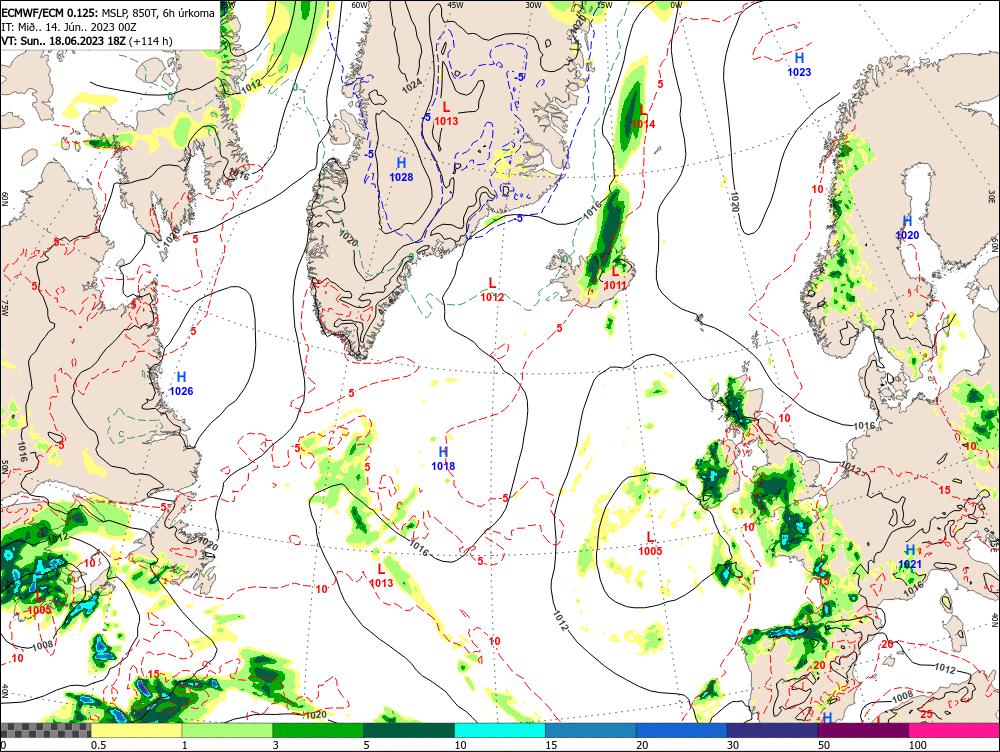Click the 'H 1021' high over central Europe
1000x752 pixels.
pyautogui.click(x=910, y=556)
